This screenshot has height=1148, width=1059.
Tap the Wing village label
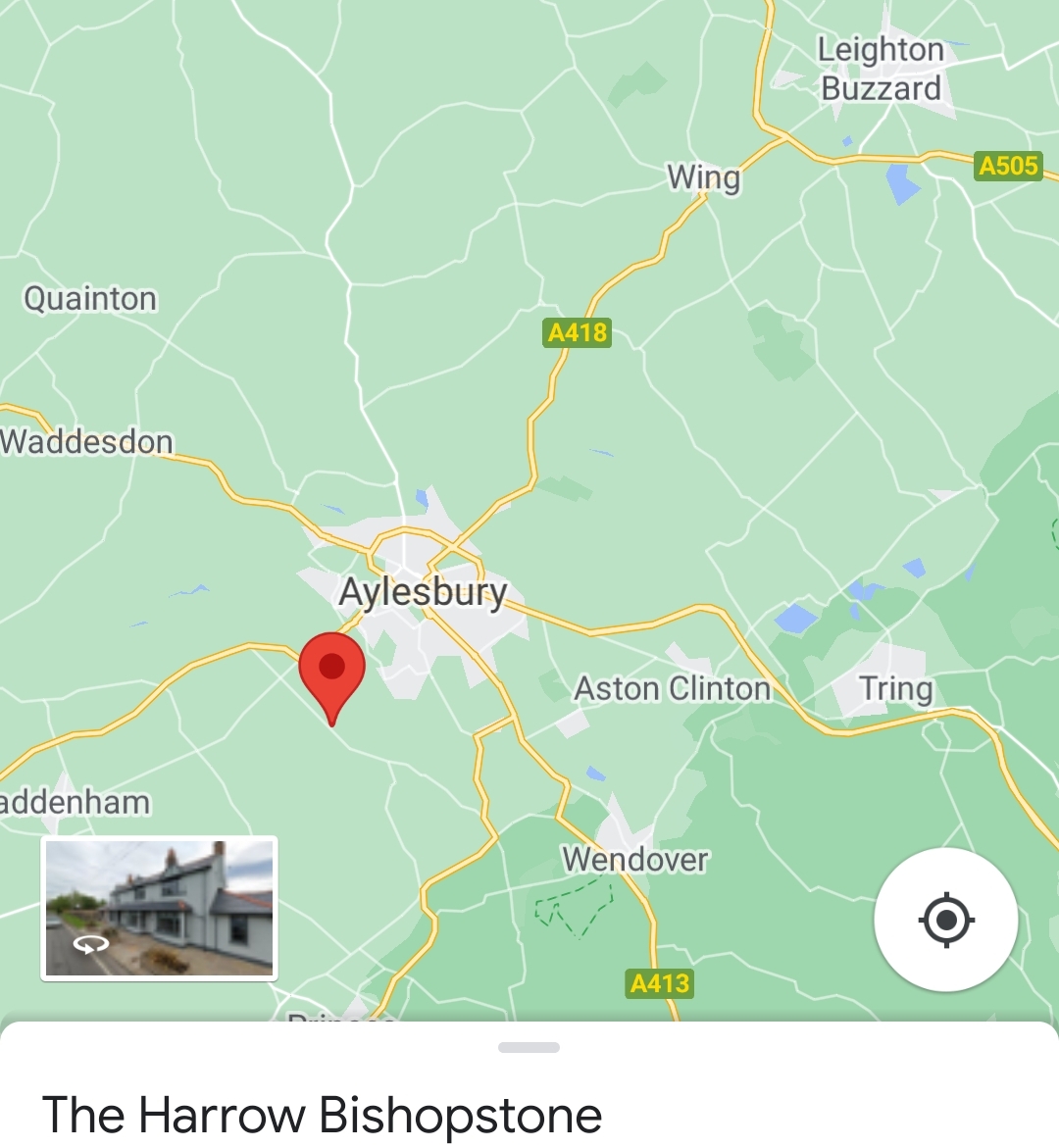point(704,177)
